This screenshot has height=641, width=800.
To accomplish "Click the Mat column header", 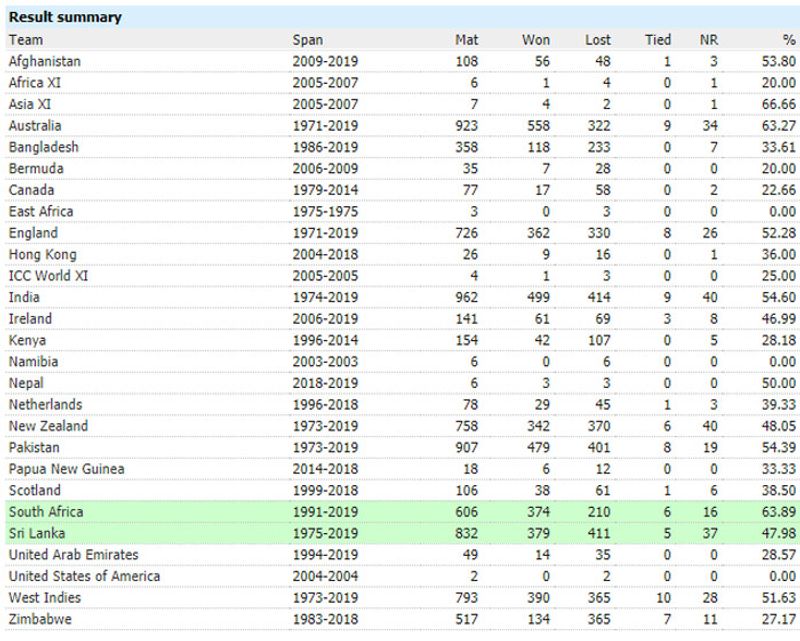I will [465, 40].
